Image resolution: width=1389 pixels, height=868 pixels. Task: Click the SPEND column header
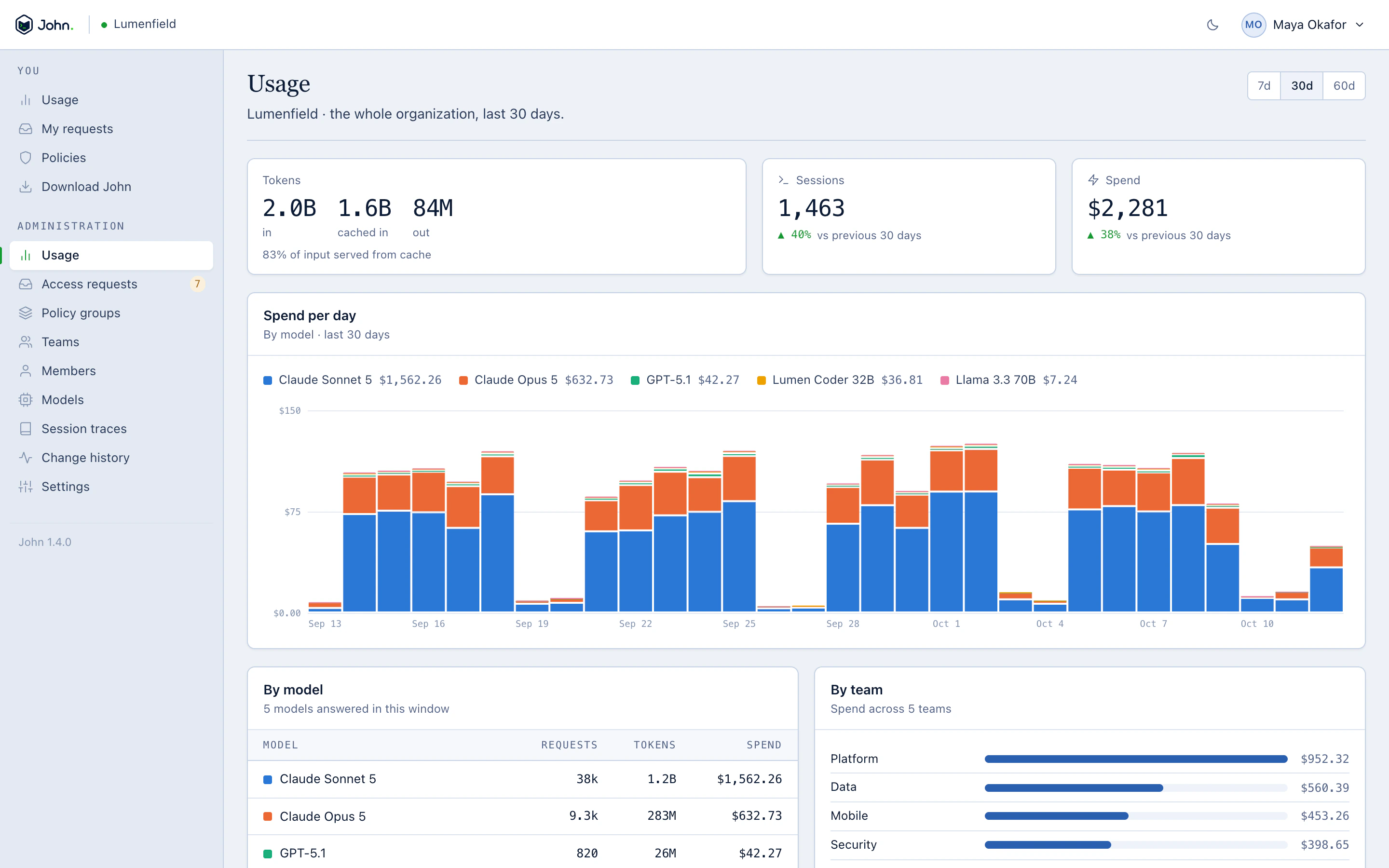pos(764,745)
